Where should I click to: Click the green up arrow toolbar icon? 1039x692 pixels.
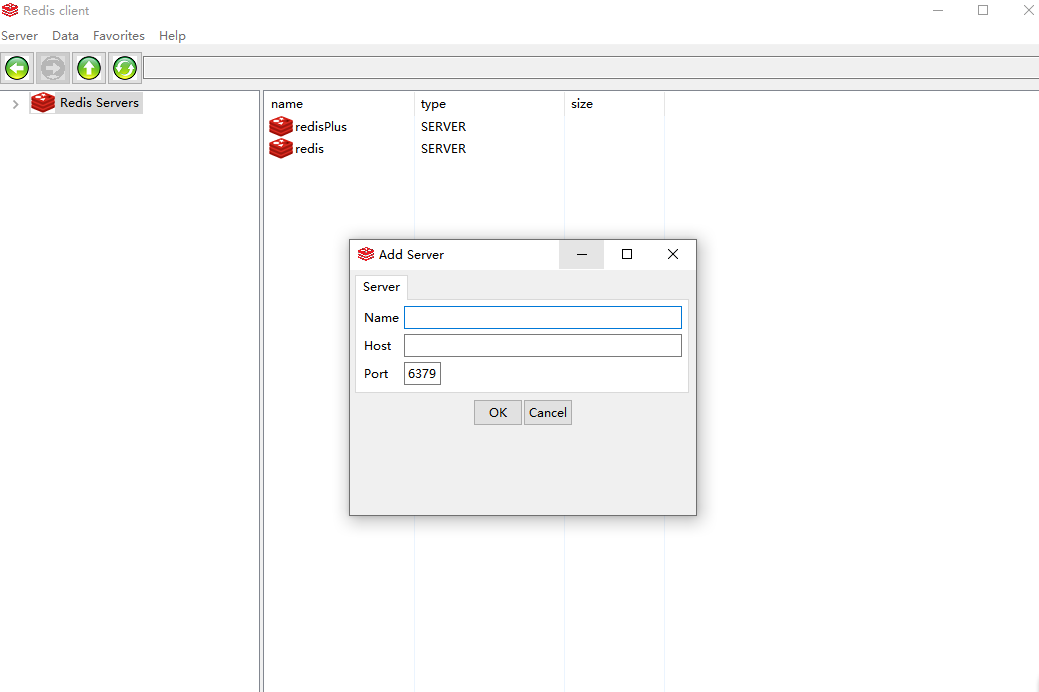click(89, 68)
